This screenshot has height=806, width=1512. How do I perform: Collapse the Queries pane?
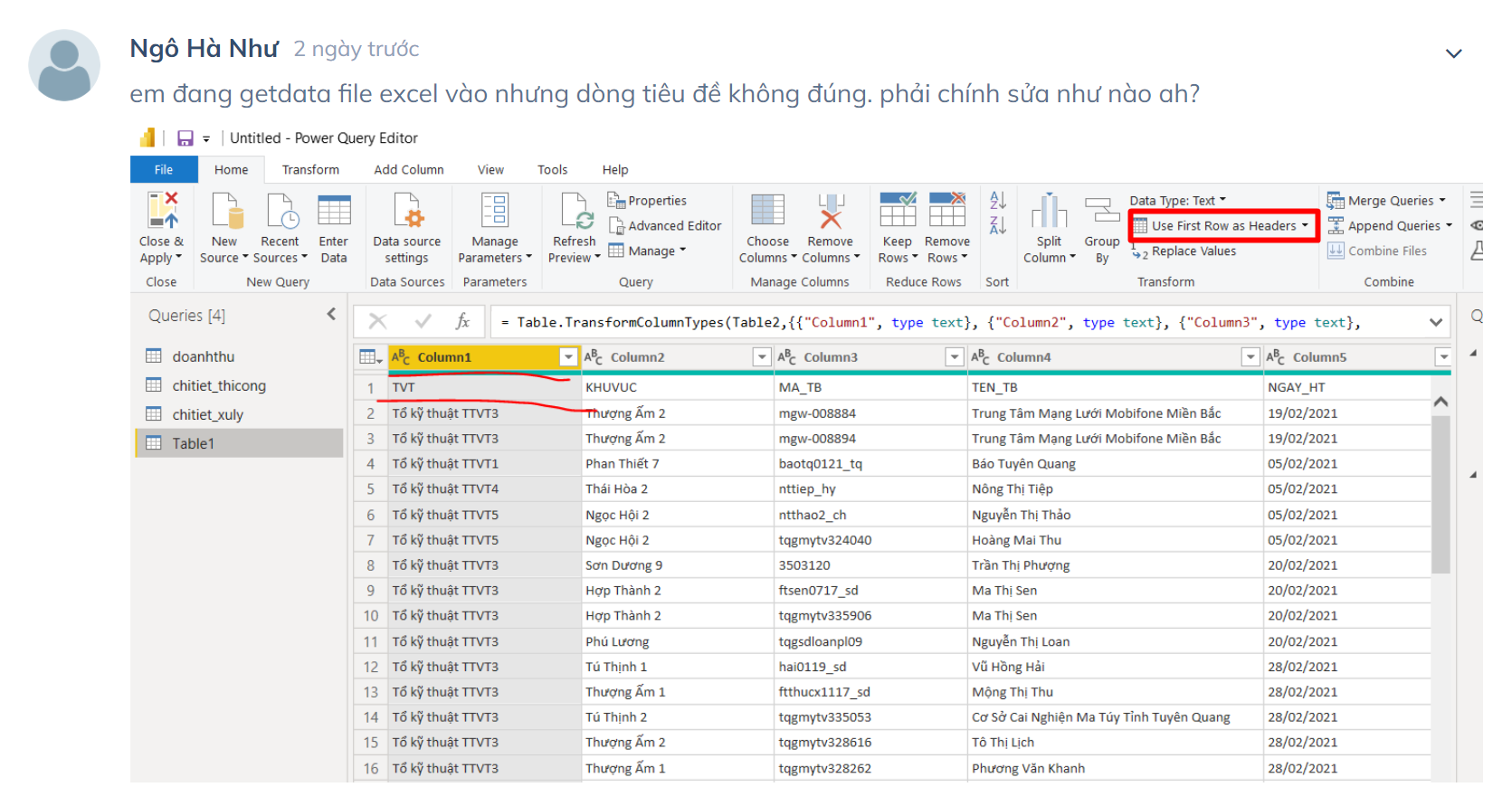(x=331, y=315)
